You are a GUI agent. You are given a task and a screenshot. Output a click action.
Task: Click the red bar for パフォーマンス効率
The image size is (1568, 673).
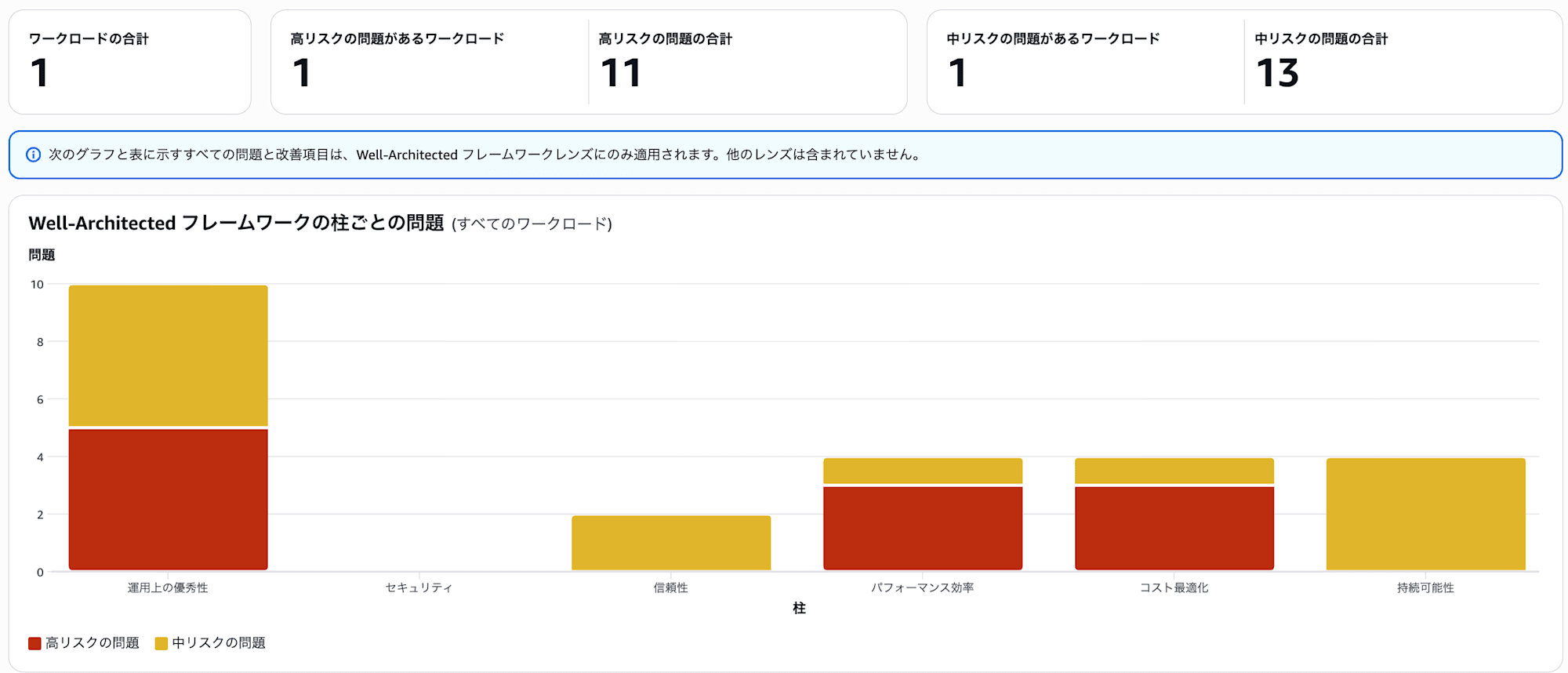click(x=923, y=529)
